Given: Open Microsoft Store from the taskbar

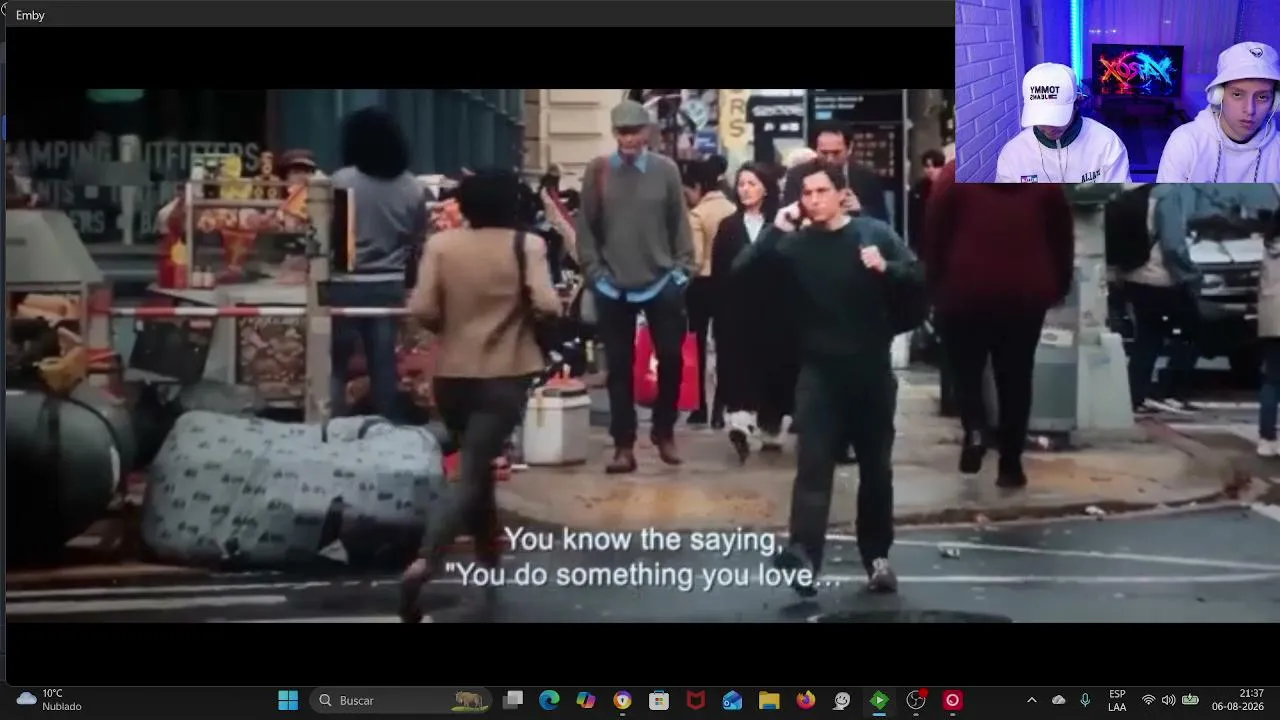Looking at the screenshot, I should pos(659,700).
